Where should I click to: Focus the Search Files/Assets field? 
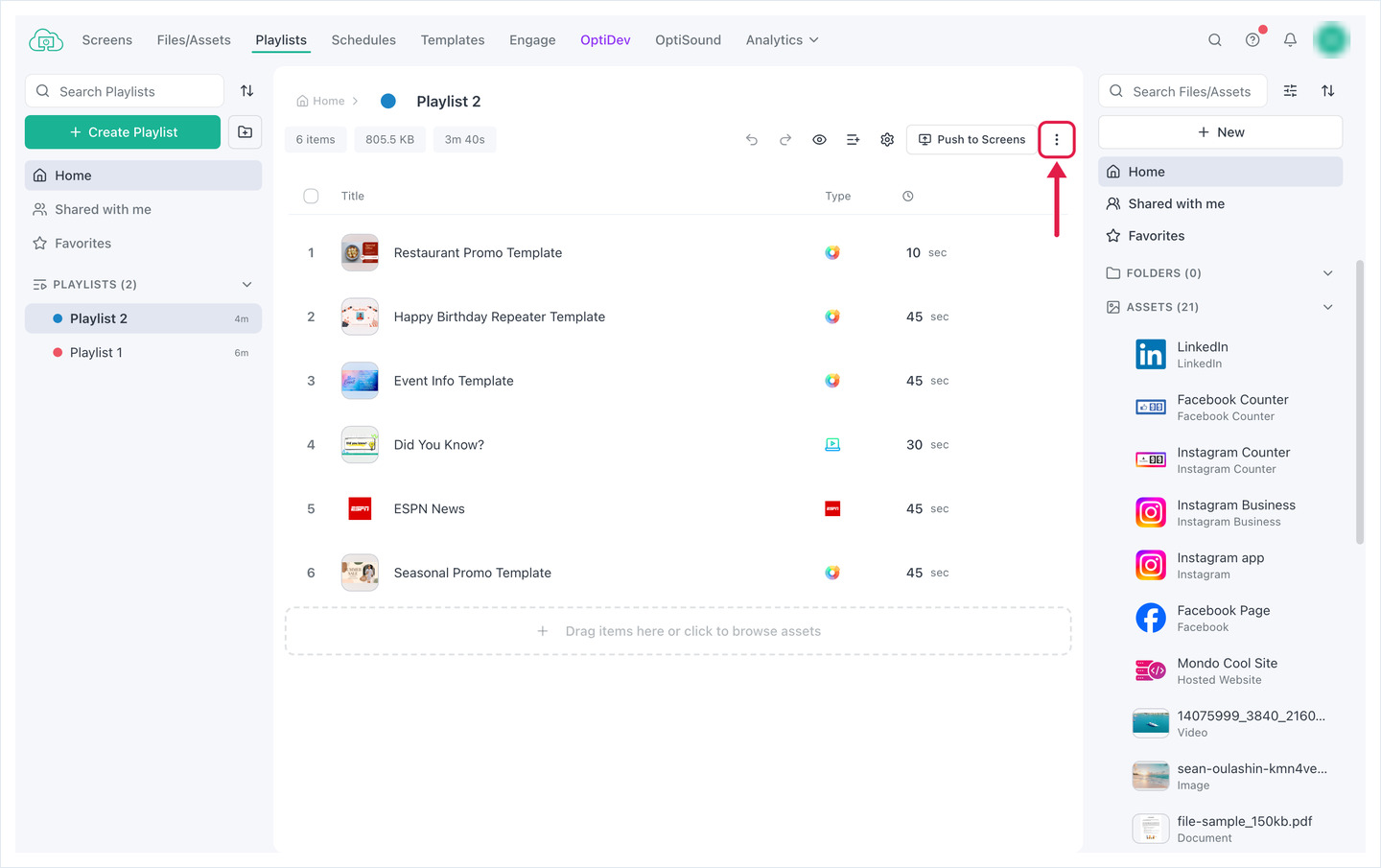[1182, 91]
